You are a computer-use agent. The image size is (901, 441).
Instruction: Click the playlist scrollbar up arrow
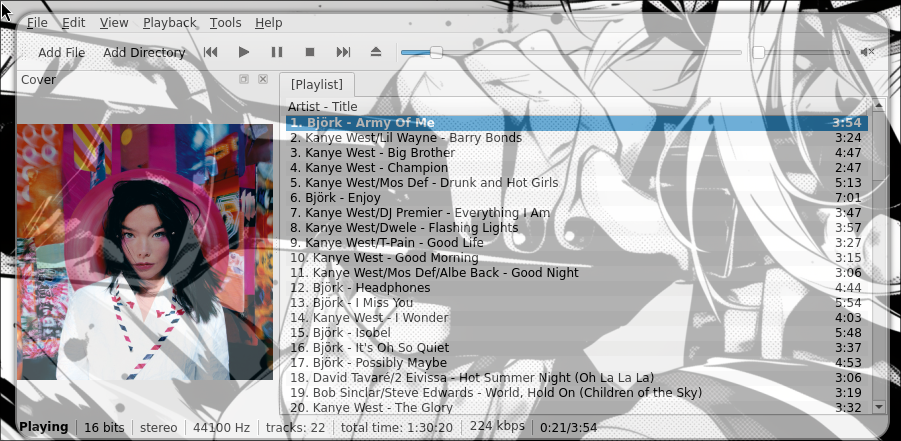(877, 105)
